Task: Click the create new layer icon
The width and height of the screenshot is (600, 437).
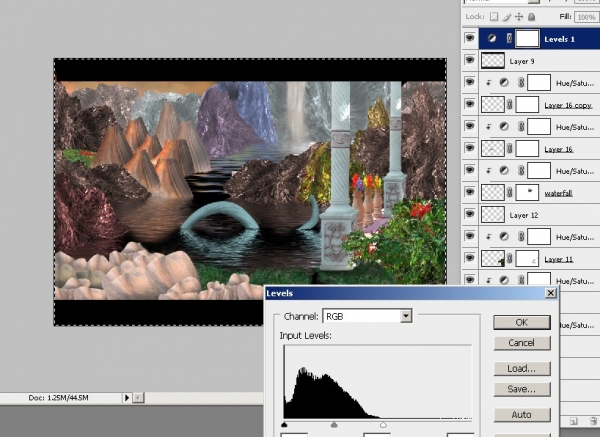Action: 573,421
